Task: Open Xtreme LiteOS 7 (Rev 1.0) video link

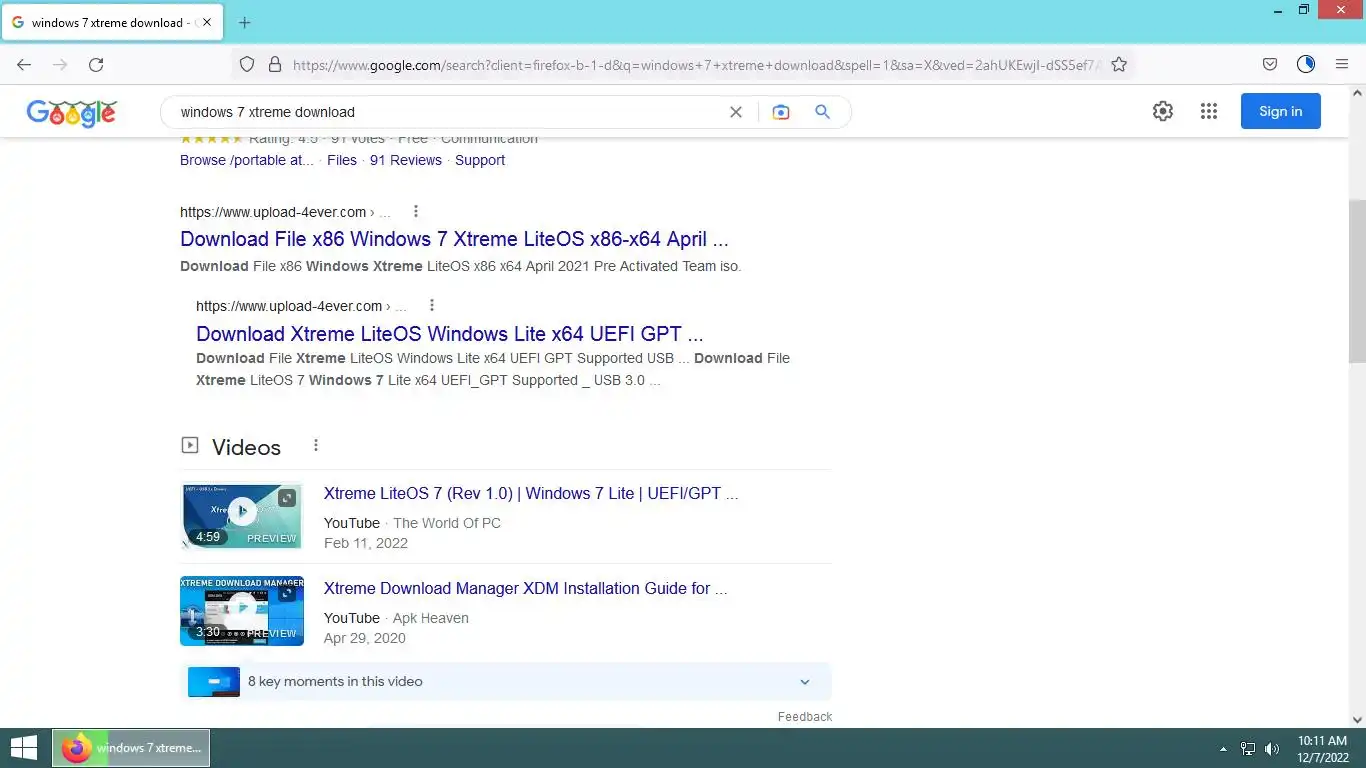Action: (x=531, y=493)
